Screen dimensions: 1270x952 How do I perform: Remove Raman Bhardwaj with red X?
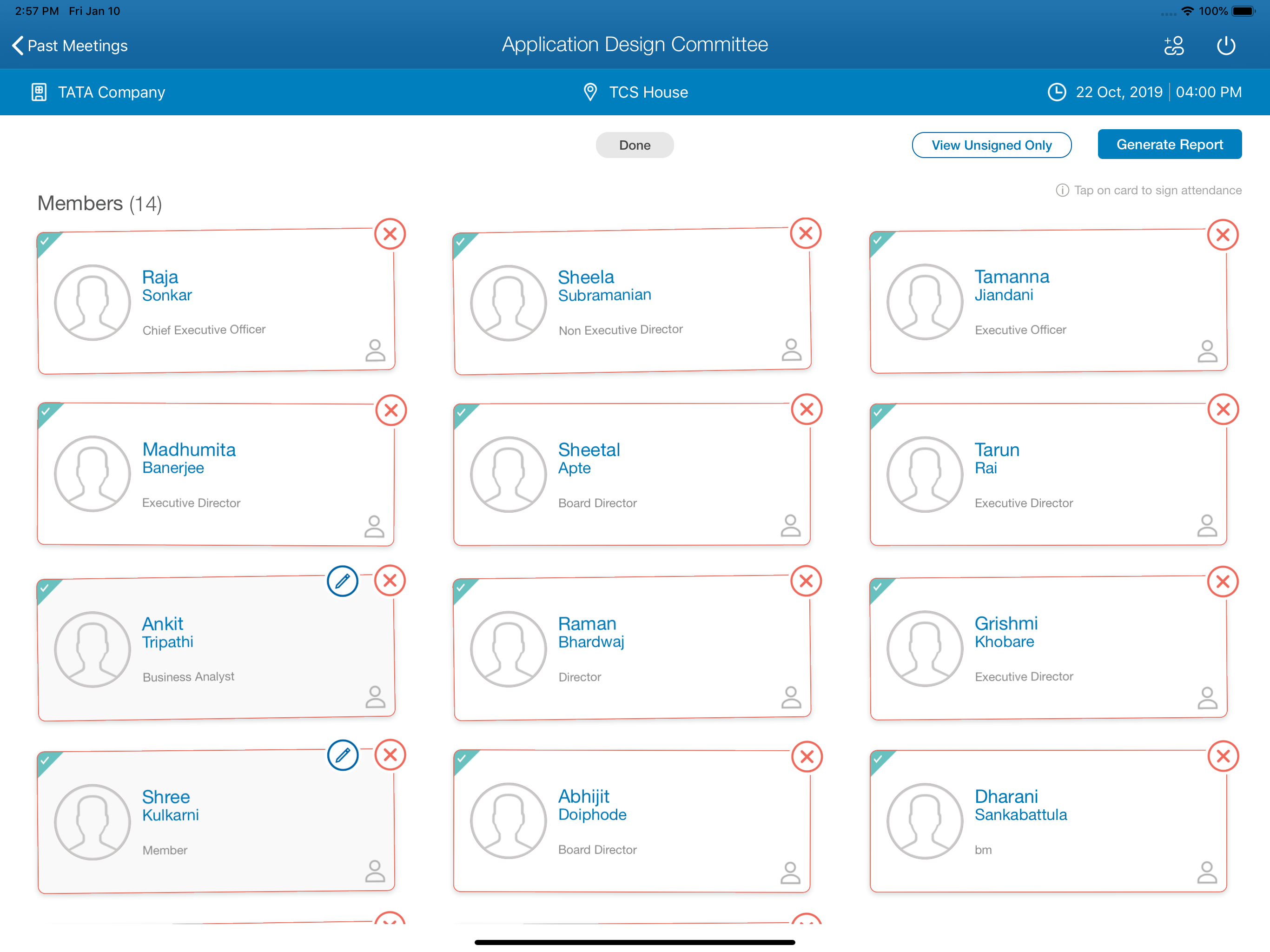(x=806, y=581)
